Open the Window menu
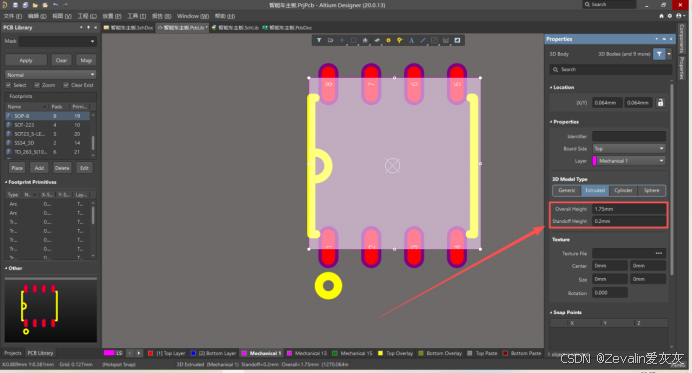Image resolution: width=692 pixels, height=373 pixels. pos(193,16)
